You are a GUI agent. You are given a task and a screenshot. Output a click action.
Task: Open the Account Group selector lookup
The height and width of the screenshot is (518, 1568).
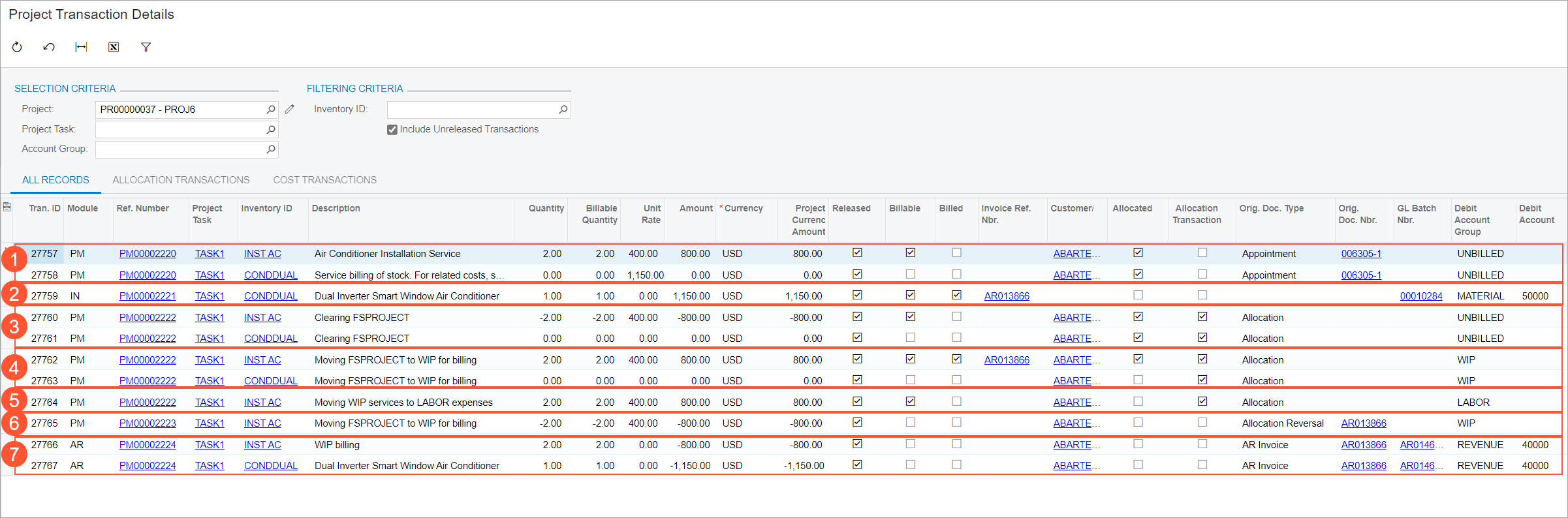tap(270, 149)
